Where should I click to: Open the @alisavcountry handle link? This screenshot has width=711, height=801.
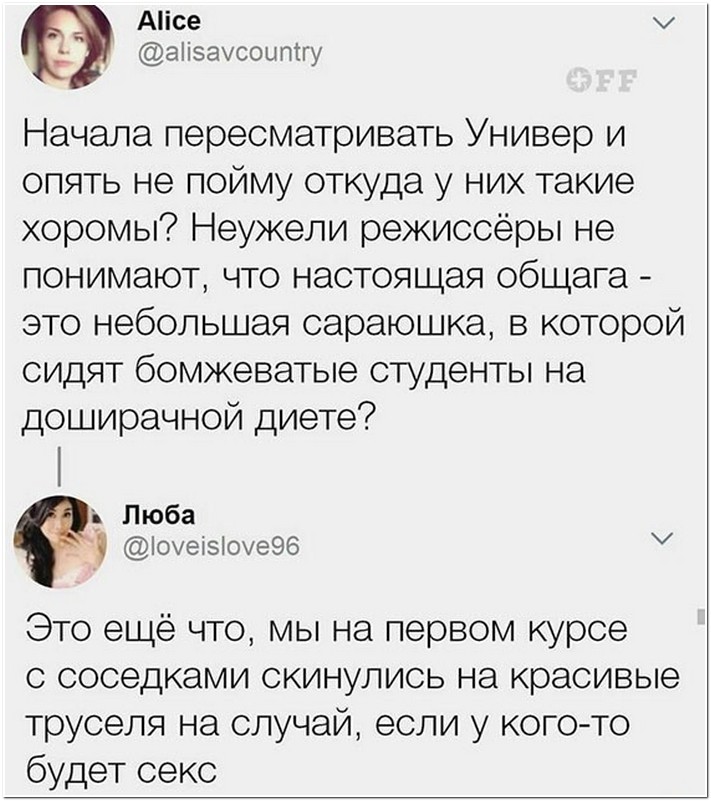point(230,52)
